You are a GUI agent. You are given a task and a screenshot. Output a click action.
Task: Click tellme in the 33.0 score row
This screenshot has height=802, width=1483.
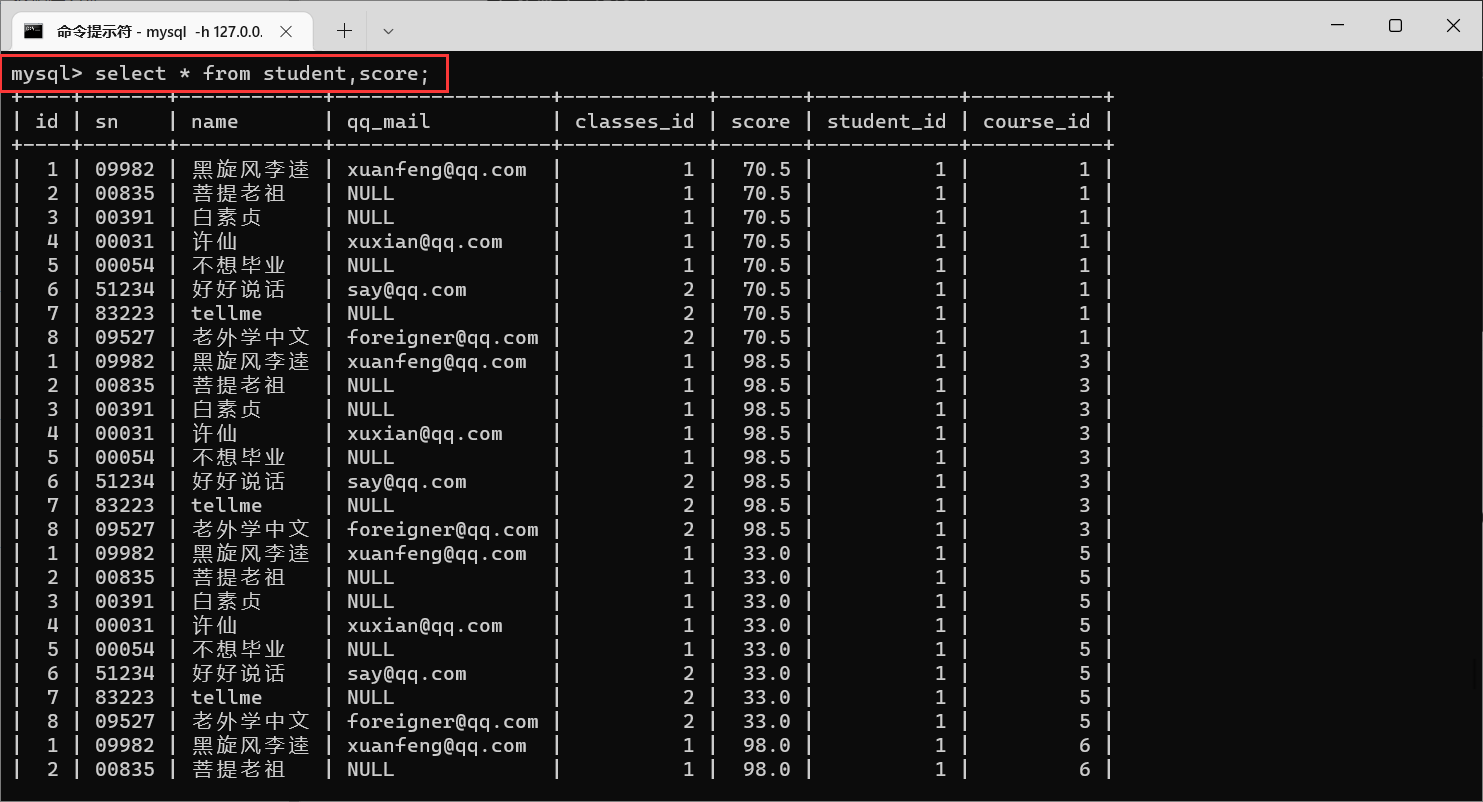click(x=227, y=697)
